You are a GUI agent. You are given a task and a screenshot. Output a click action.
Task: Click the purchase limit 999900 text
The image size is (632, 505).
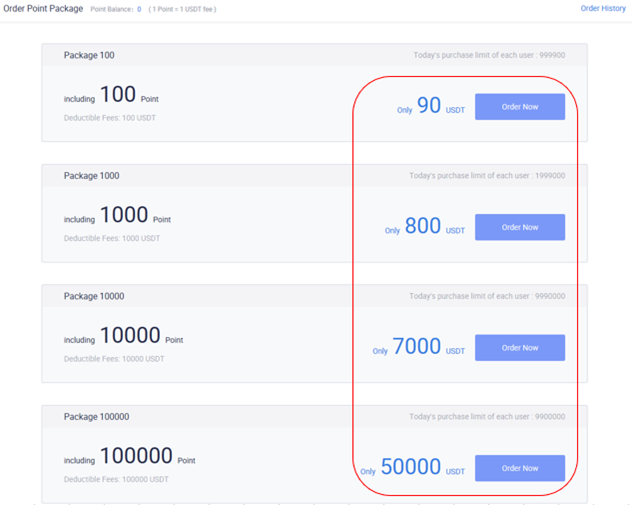point(489,55)
